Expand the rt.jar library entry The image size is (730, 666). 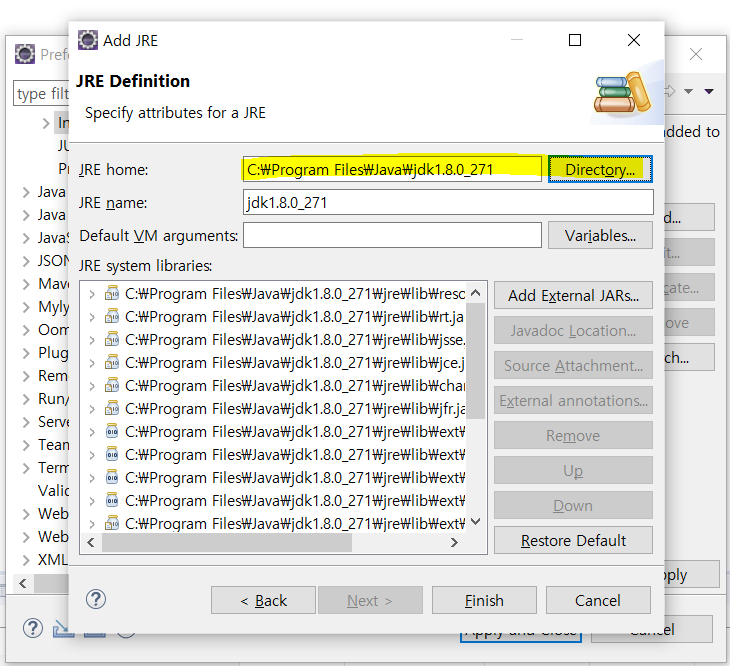click(92, 317)
